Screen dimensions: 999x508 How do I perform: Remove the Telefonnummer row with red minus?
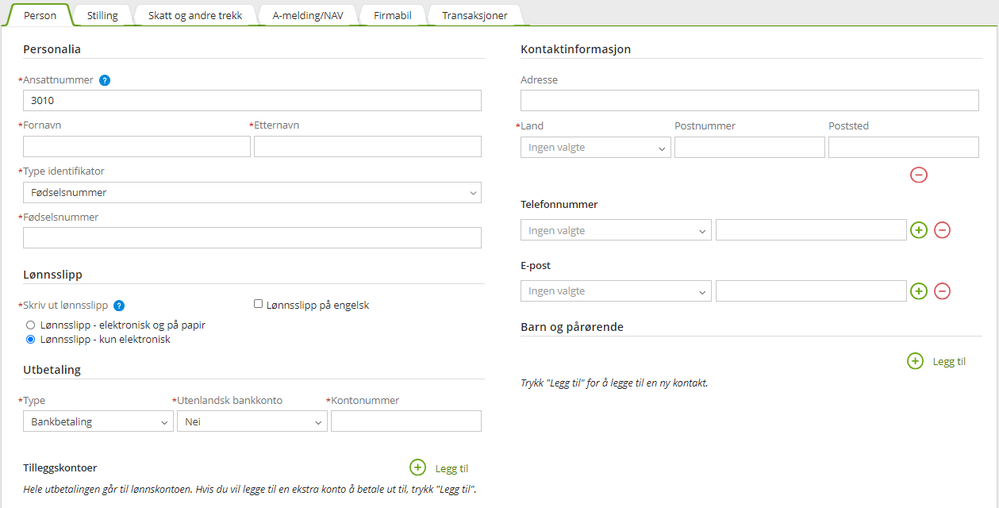(942, 230)
